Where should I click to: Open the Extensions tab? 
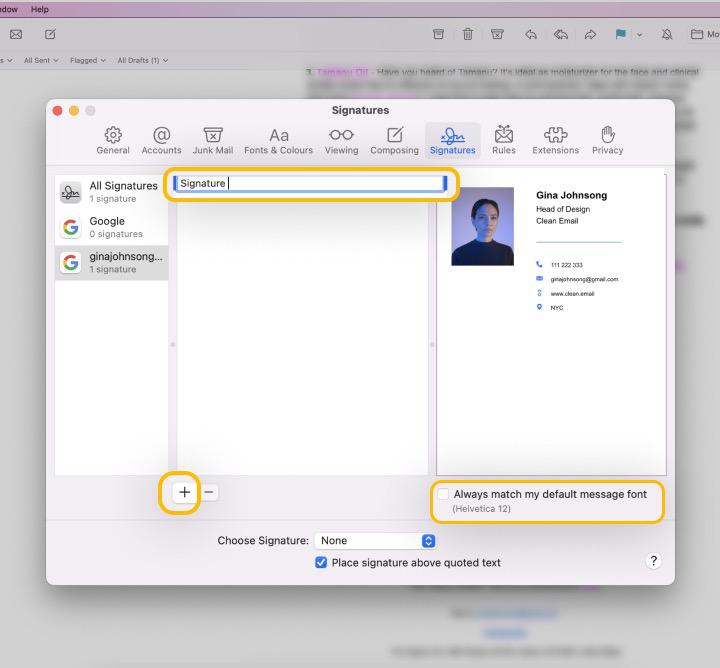point(555,140)
